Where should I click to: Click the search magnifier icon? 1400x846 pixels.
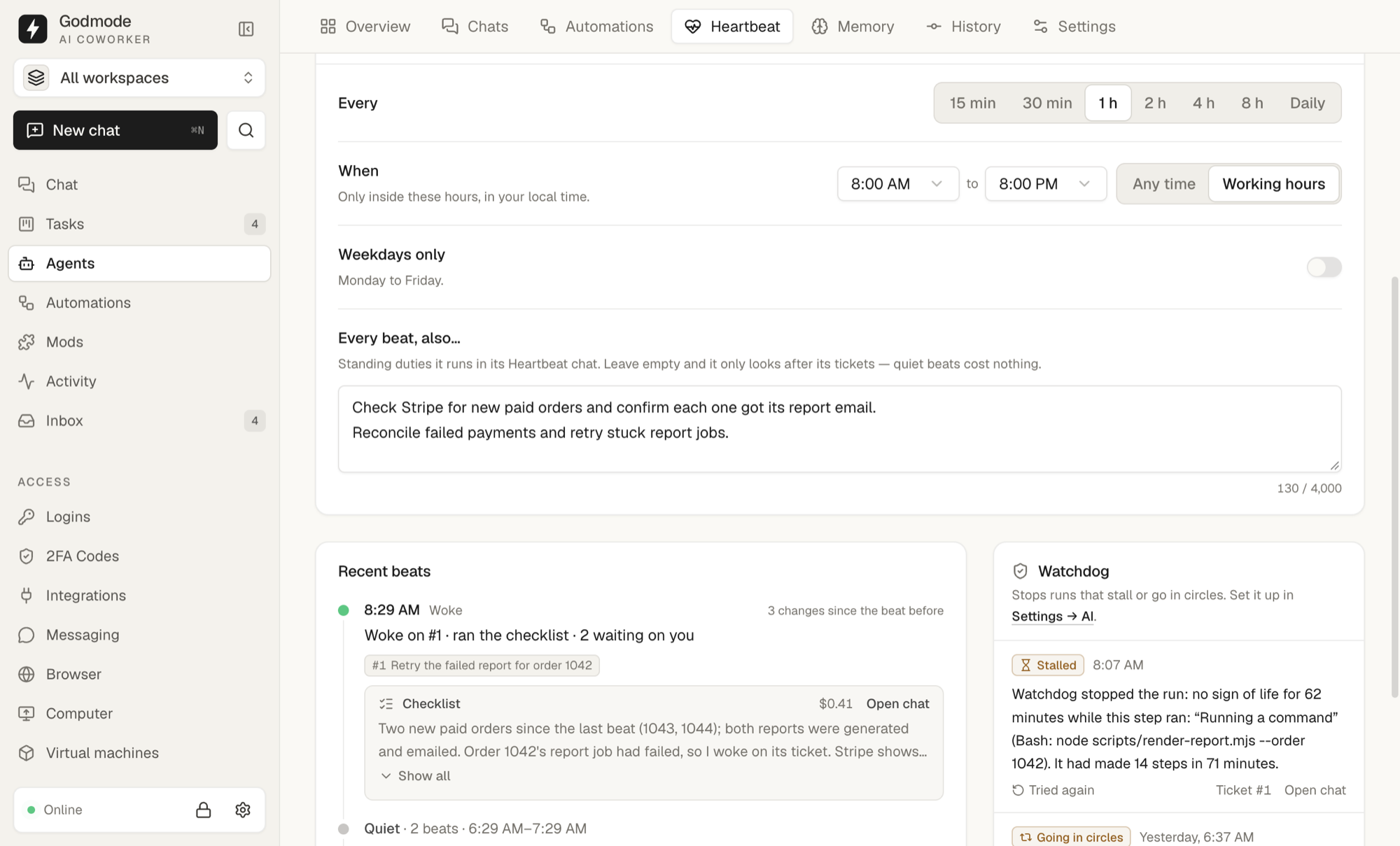(246, 130)
